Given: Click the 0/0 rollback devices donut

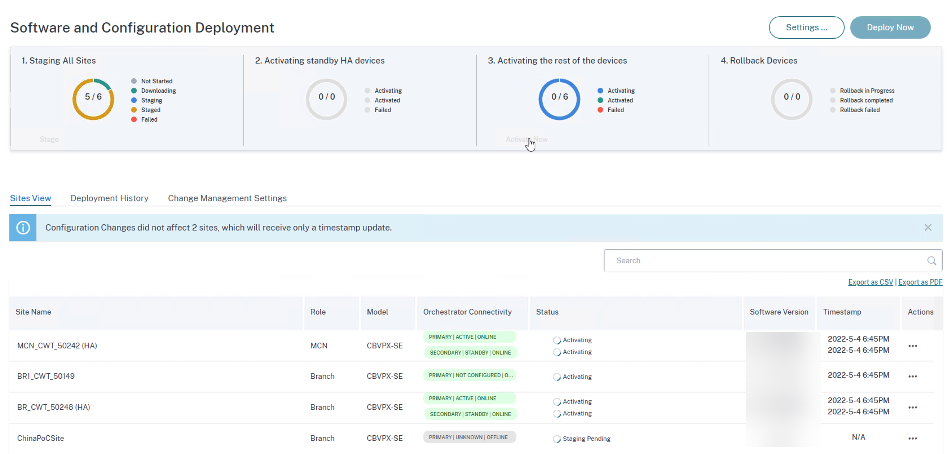Looking at the screenshot, I should (792, 99).
